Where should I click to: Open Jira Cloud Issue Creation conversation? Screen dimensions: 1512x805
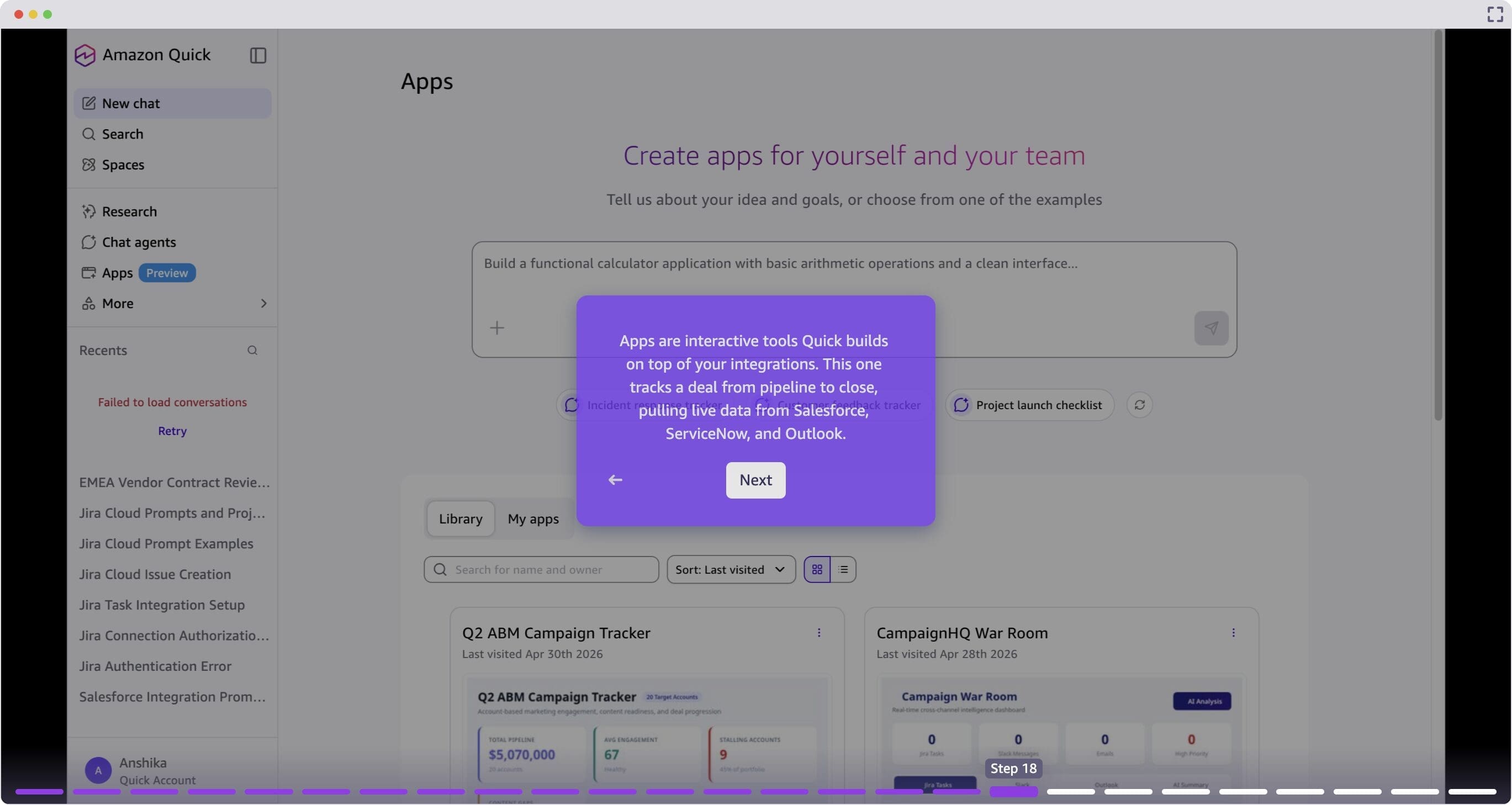pos(155,574)
